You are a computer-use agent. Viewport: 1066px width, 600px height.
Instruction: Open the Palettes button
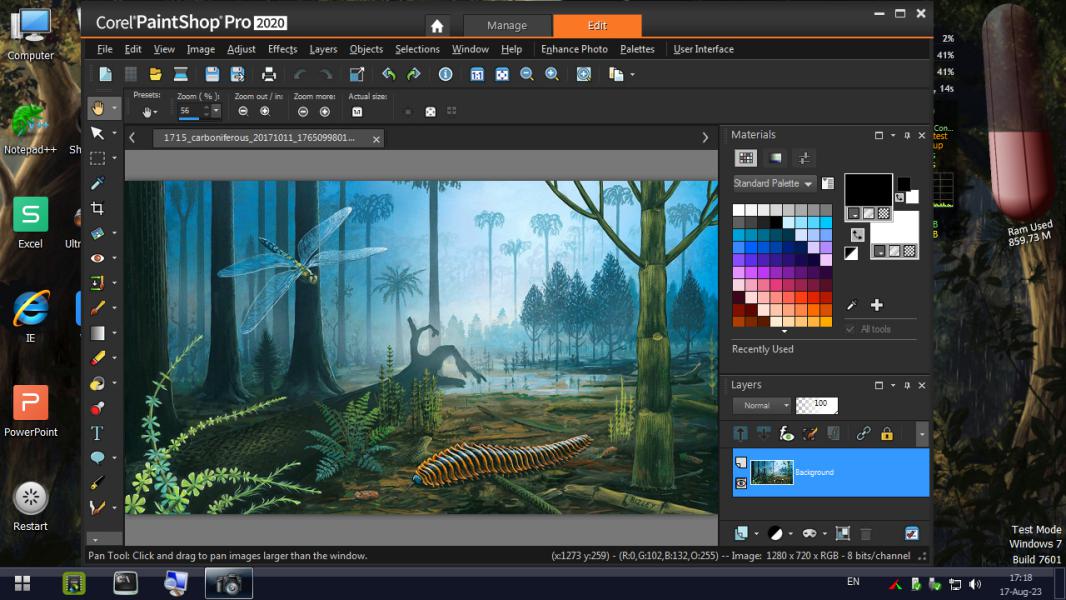point(637,49)
